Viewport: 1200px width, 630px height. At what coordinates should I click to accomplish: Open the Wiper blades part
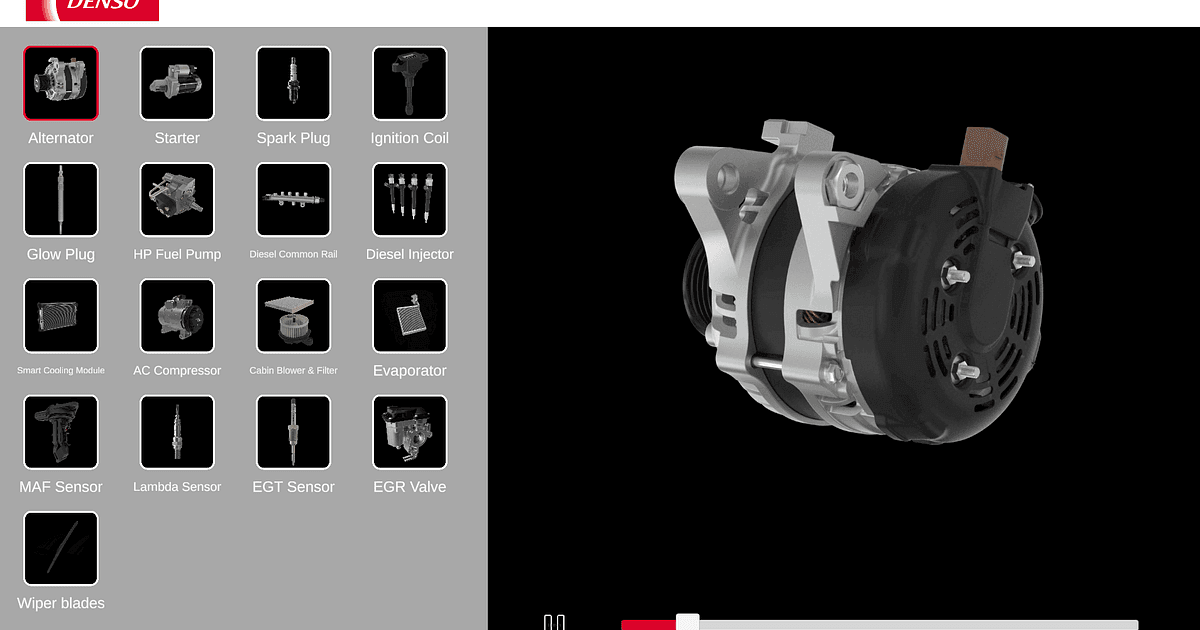pos(60,548)
